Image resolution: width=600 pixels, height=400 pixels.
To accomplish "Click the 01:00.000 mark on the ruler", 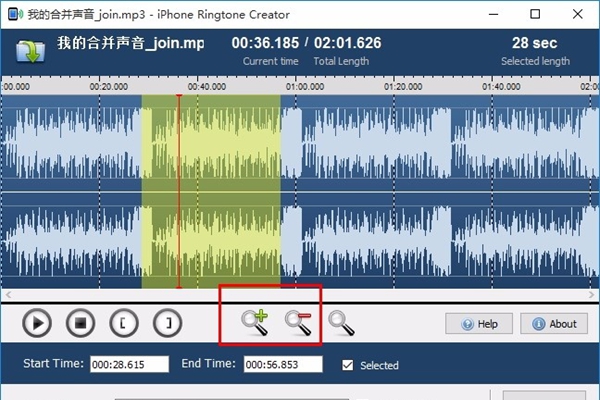I will [x=305, y=87].
